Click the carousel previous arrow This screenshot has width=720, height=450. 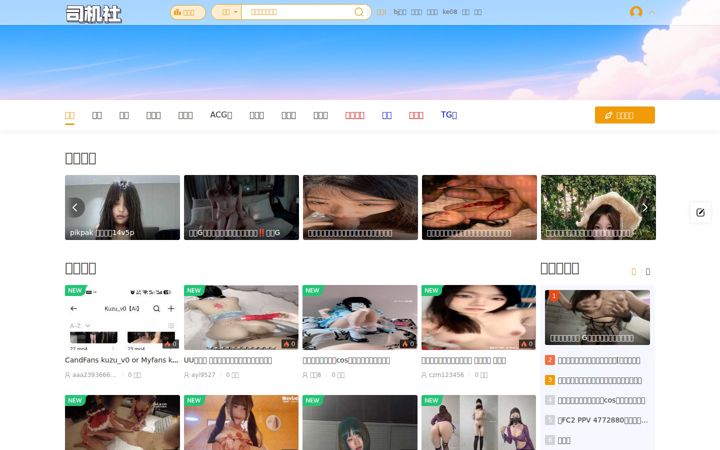[75, 208]
